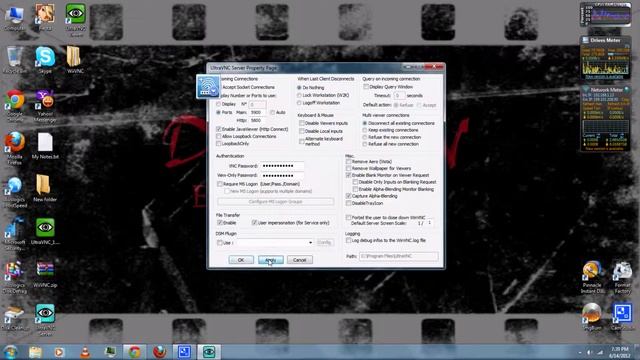
Task: Tick the Auto ports checkbox
Action: tap(272, 112)
